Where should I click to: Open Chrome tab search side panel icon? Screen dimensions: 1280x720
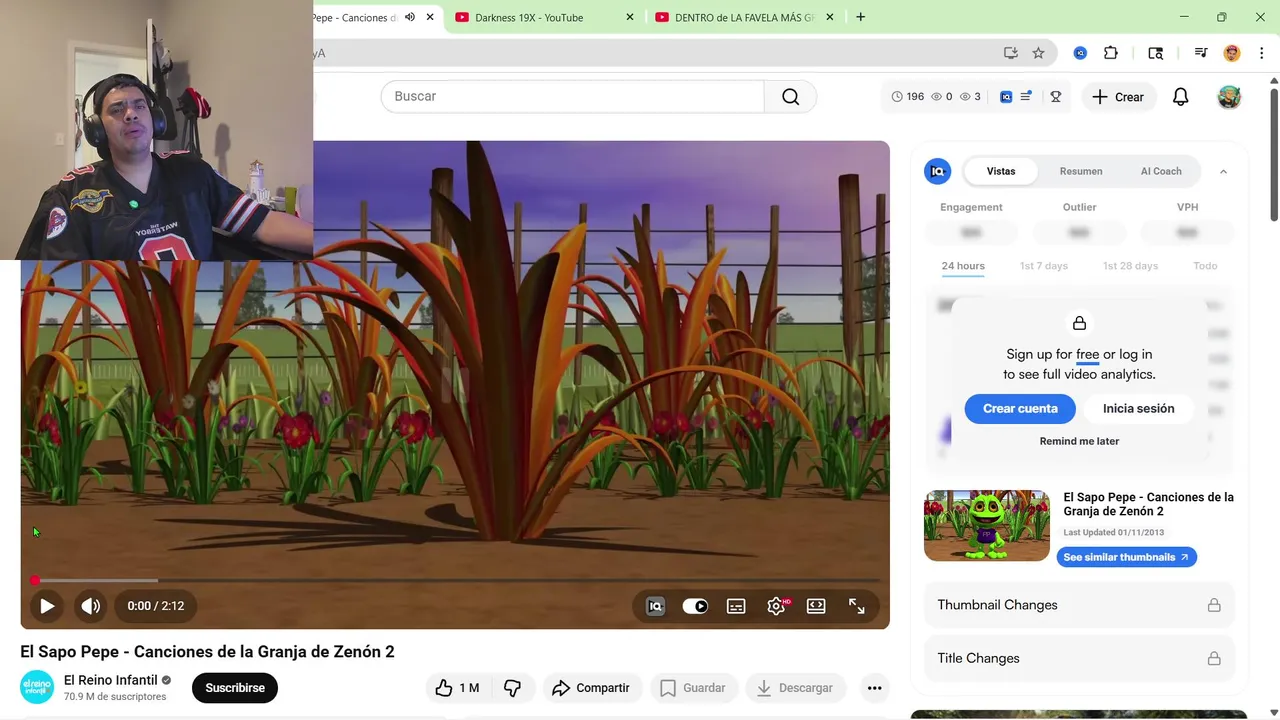pos(1156,53)
